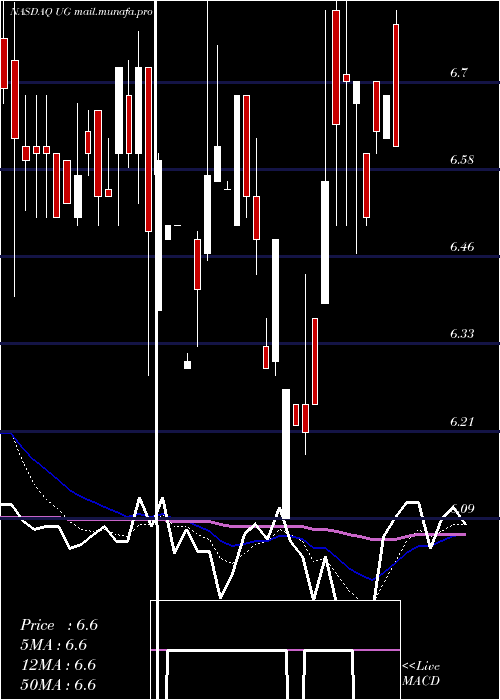Click the 6.21 price axis label

[x=462, y=421]
